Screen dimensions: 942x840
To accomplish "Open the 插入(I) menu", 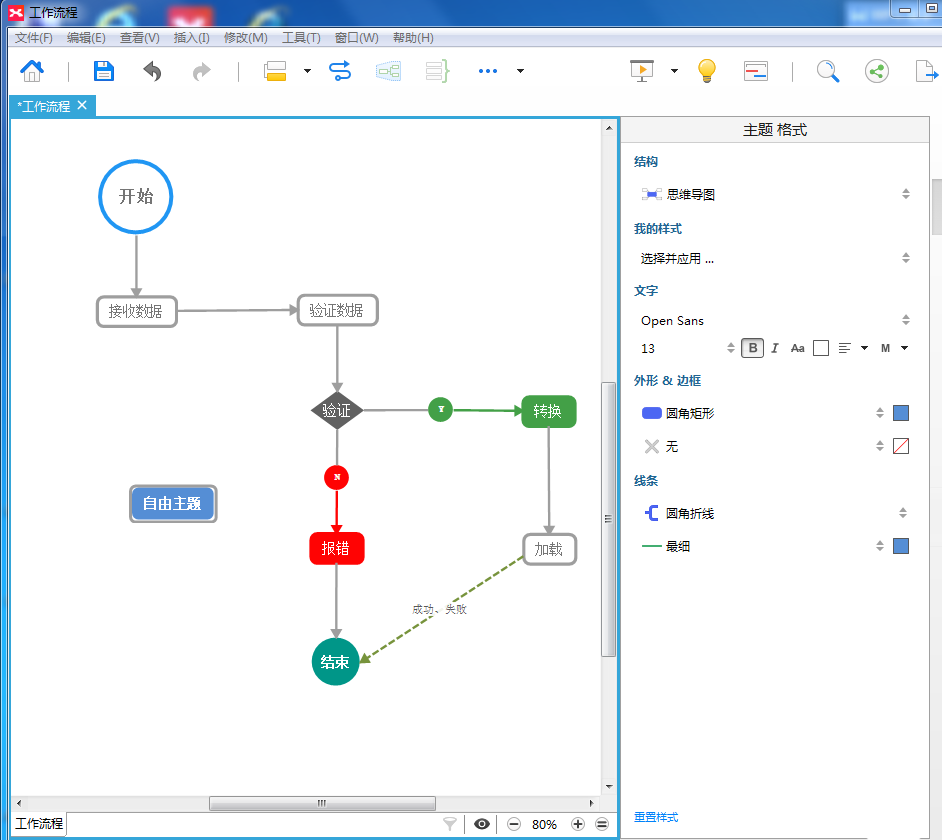I will click(x=191, y=38).
